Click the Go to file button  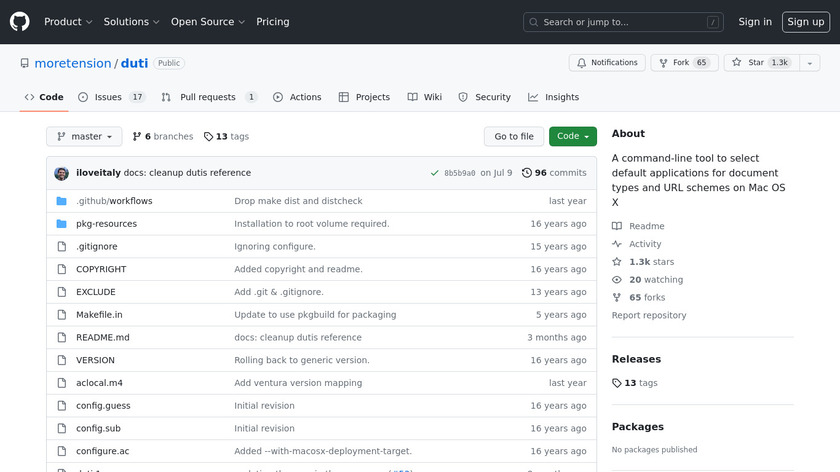point(514,136)
